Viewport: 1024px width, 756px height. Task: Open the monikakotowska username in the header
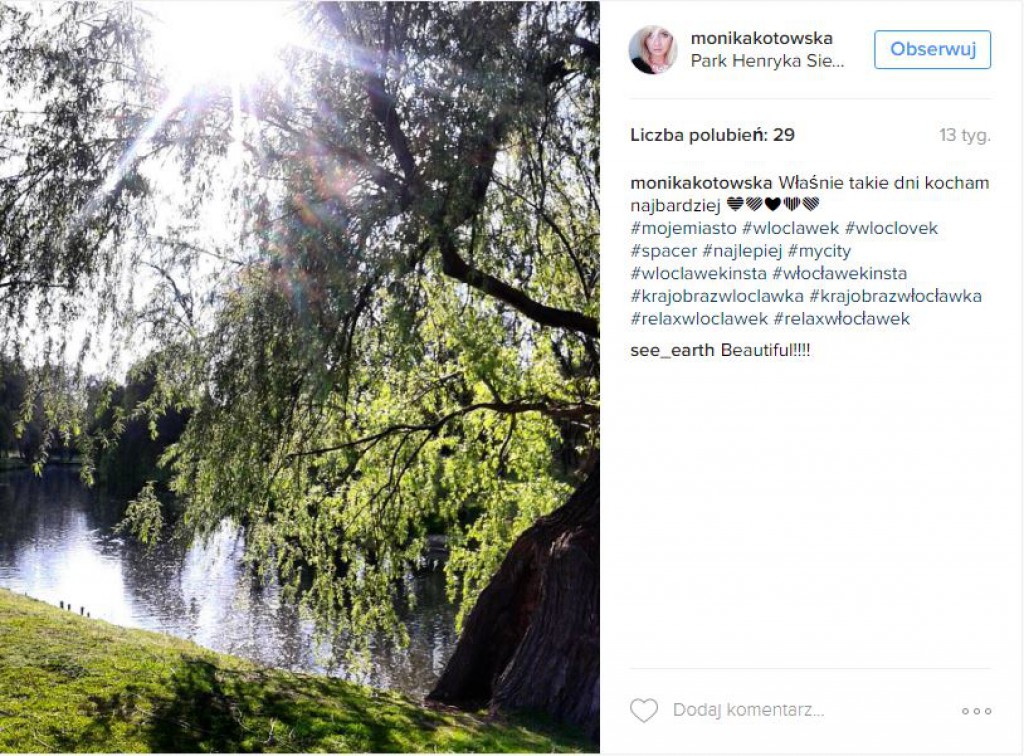tap(761, 39)
